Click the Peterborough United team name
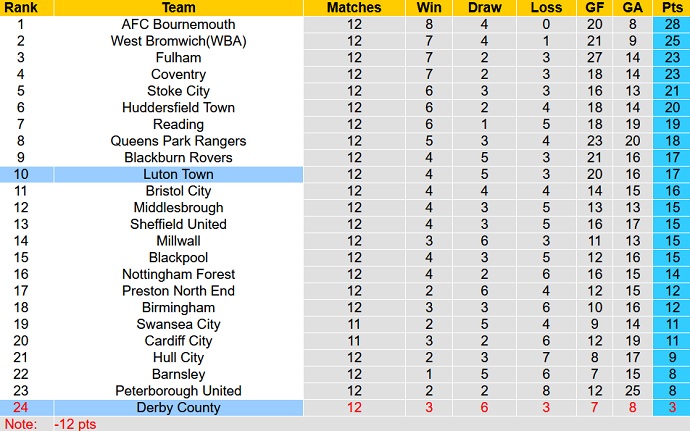690x431 pixels. pyautogui.click(x=178, y=391)
